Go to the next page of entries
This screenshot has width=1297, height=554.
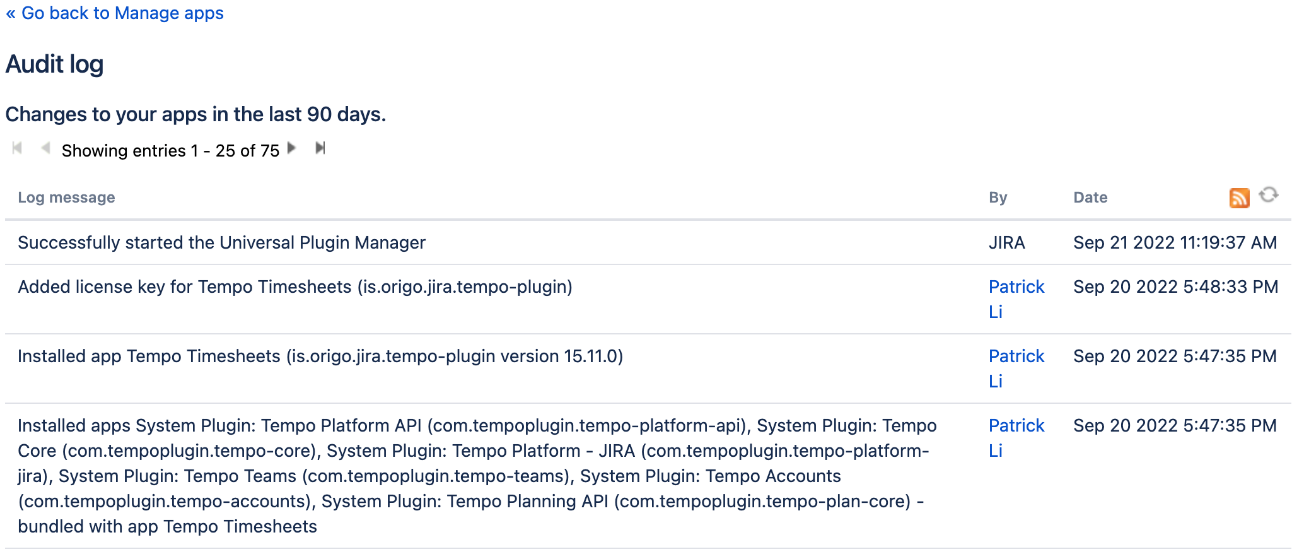pos(292,149)
